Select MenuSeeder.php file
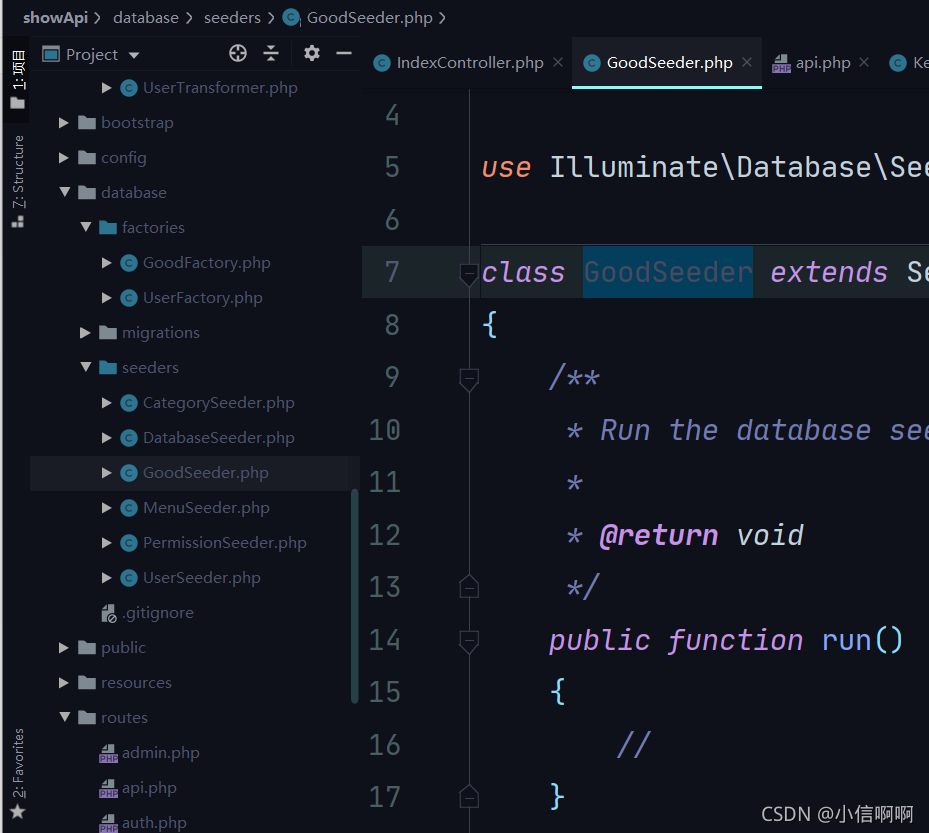Screen dimensions: 929x833 tap(206, 508)
